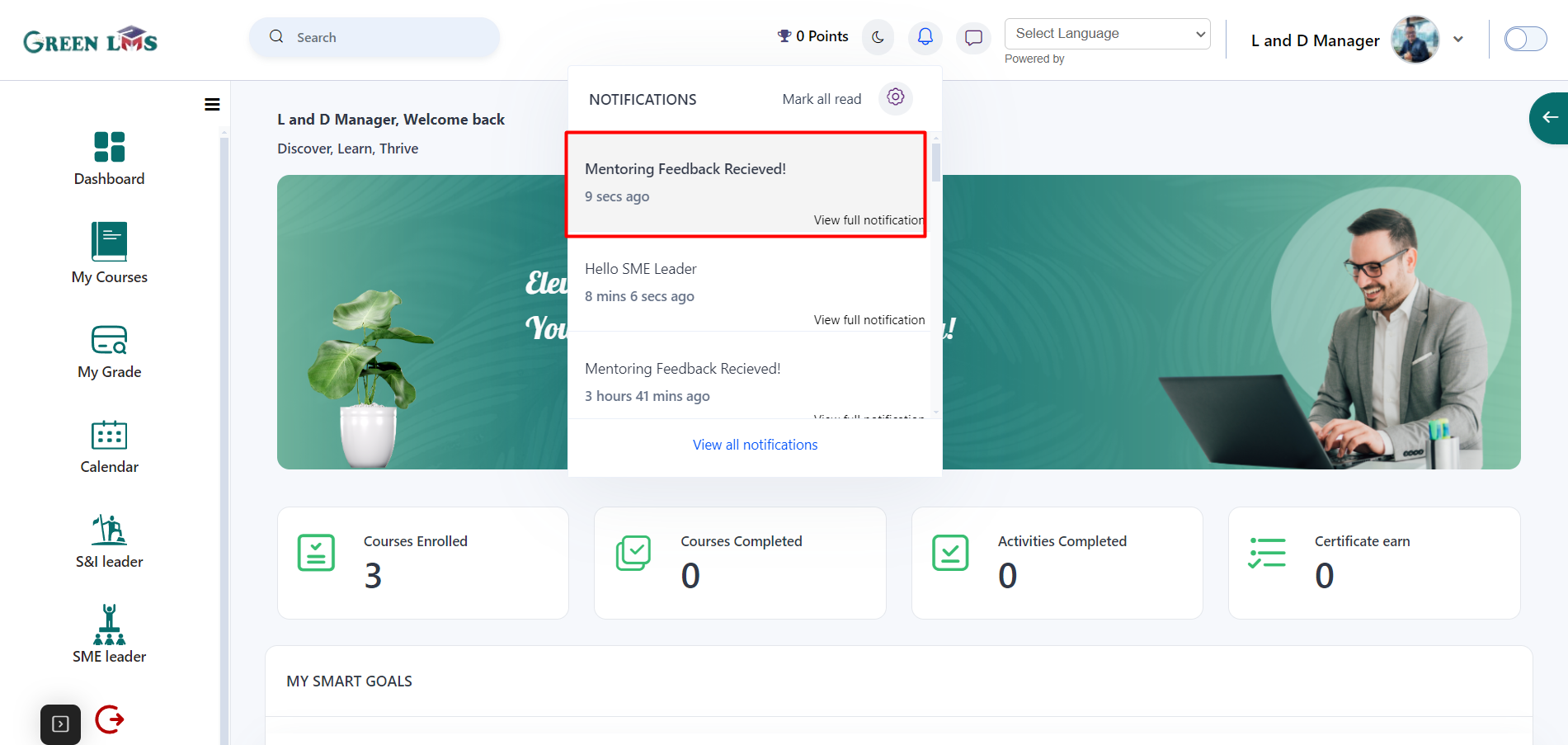The width and height of the screenshot is (1568, 745).
Task: Click L and D Manager profile avatar
Action: [1415, 39]
